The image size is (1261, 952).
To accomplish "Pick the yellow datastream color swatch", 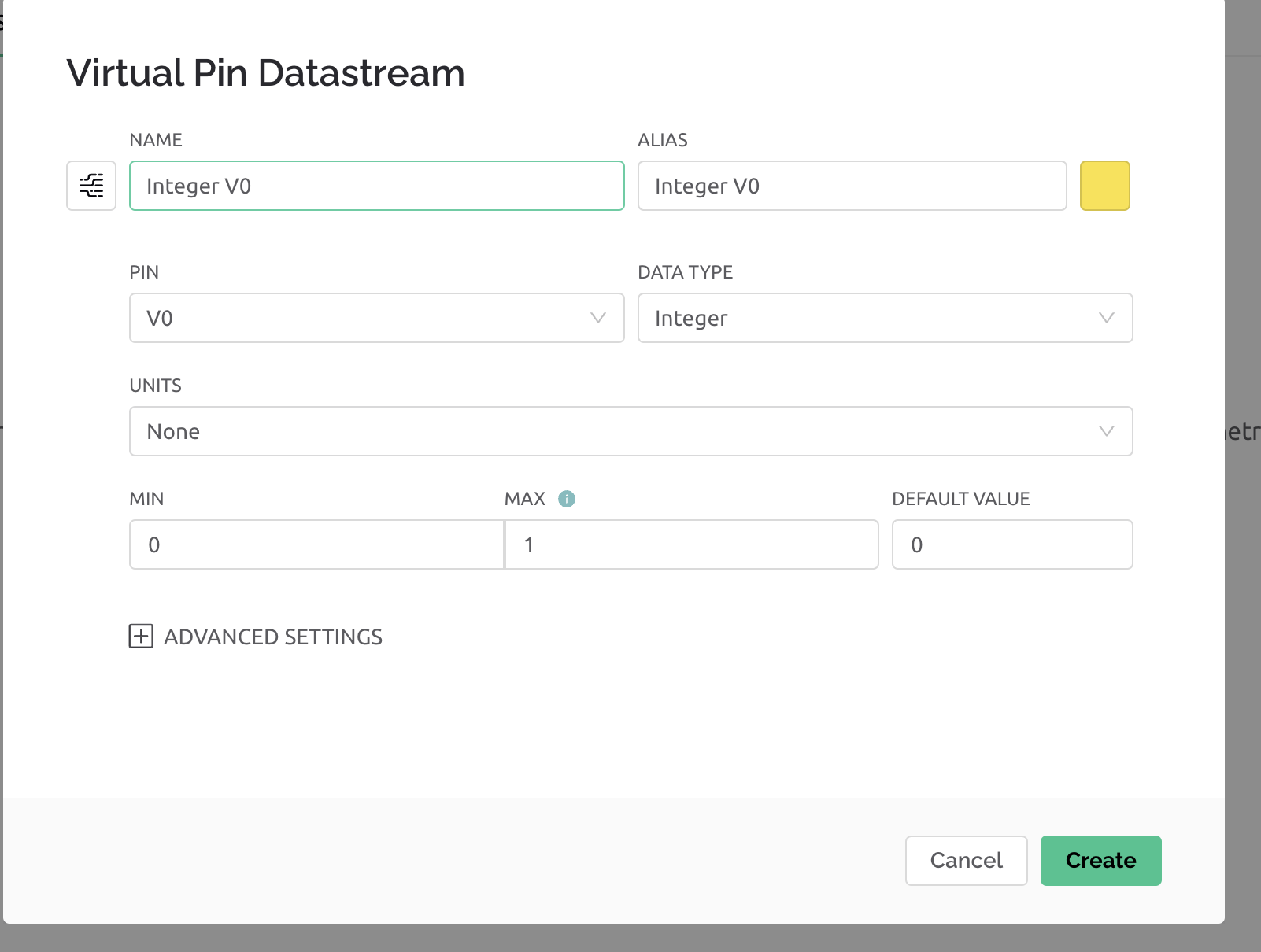I will click(x=1104, y=186).
